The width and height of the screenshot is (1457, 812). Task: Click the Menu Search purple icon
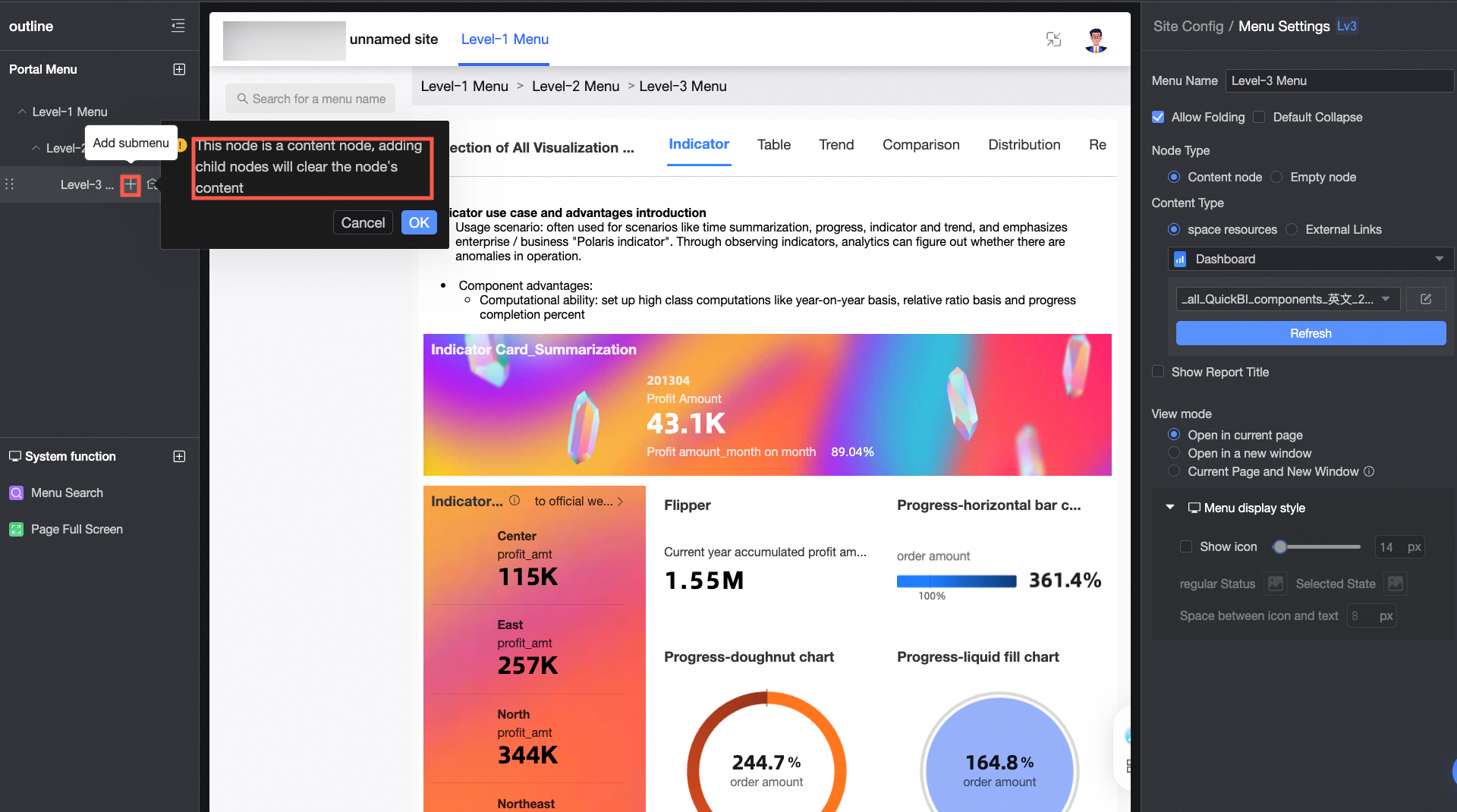(x=16, y=493)
